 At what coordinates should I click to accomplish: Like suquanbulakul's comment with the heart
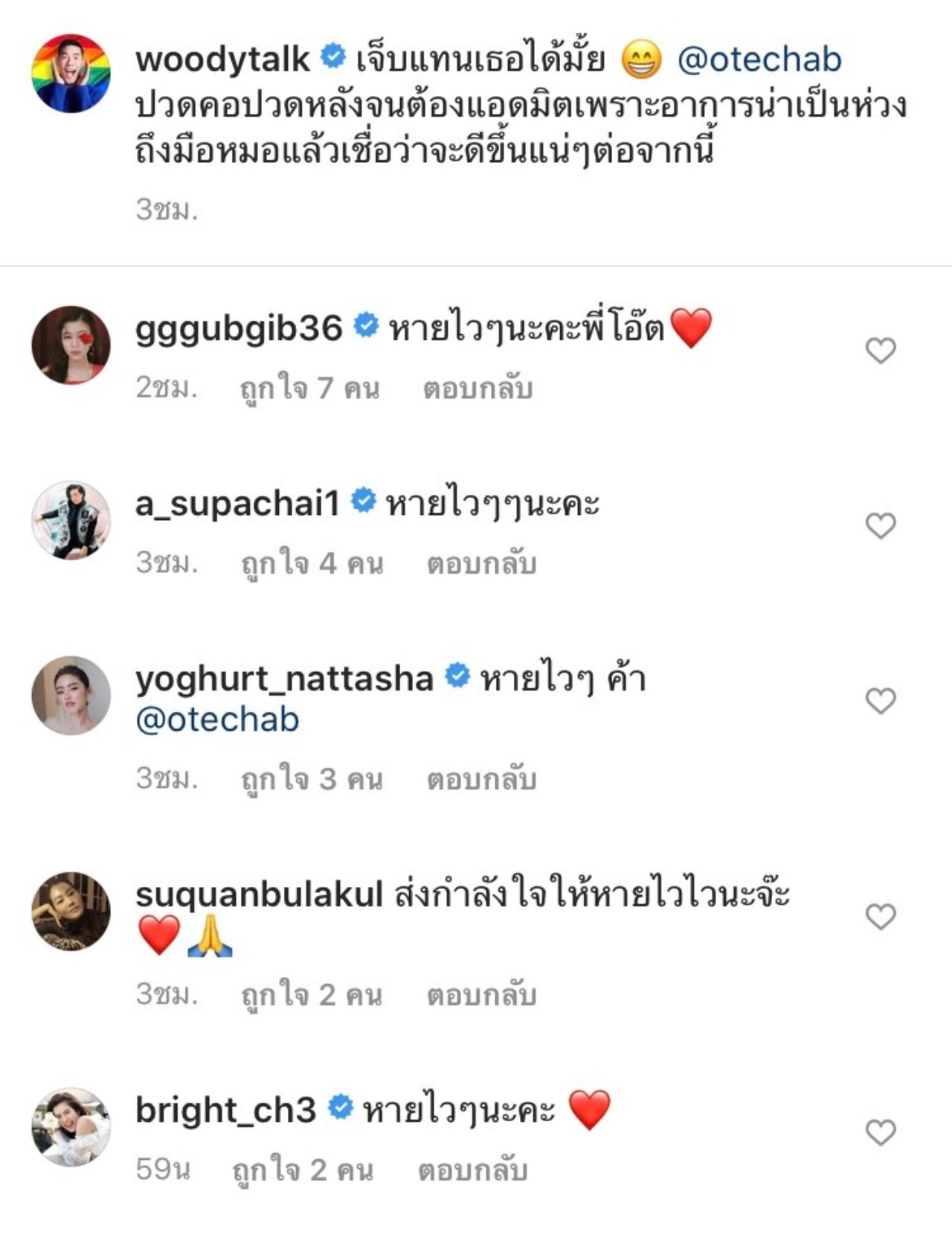(881, 917)
